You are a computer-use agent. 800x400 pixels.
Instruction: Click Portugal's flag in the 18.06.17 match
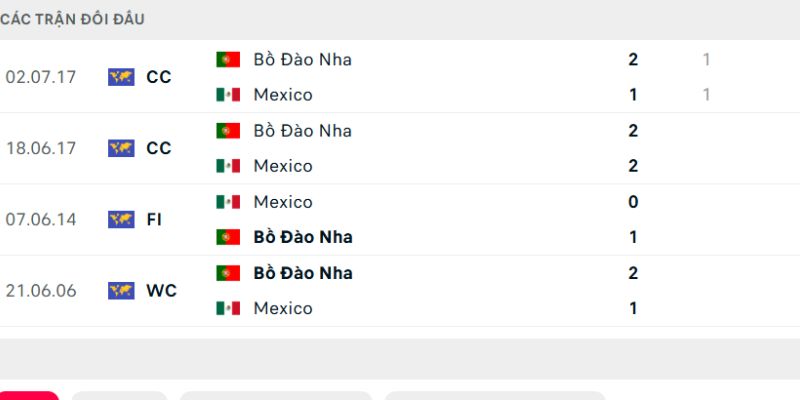pyautogui.click(x=228, y=130)
